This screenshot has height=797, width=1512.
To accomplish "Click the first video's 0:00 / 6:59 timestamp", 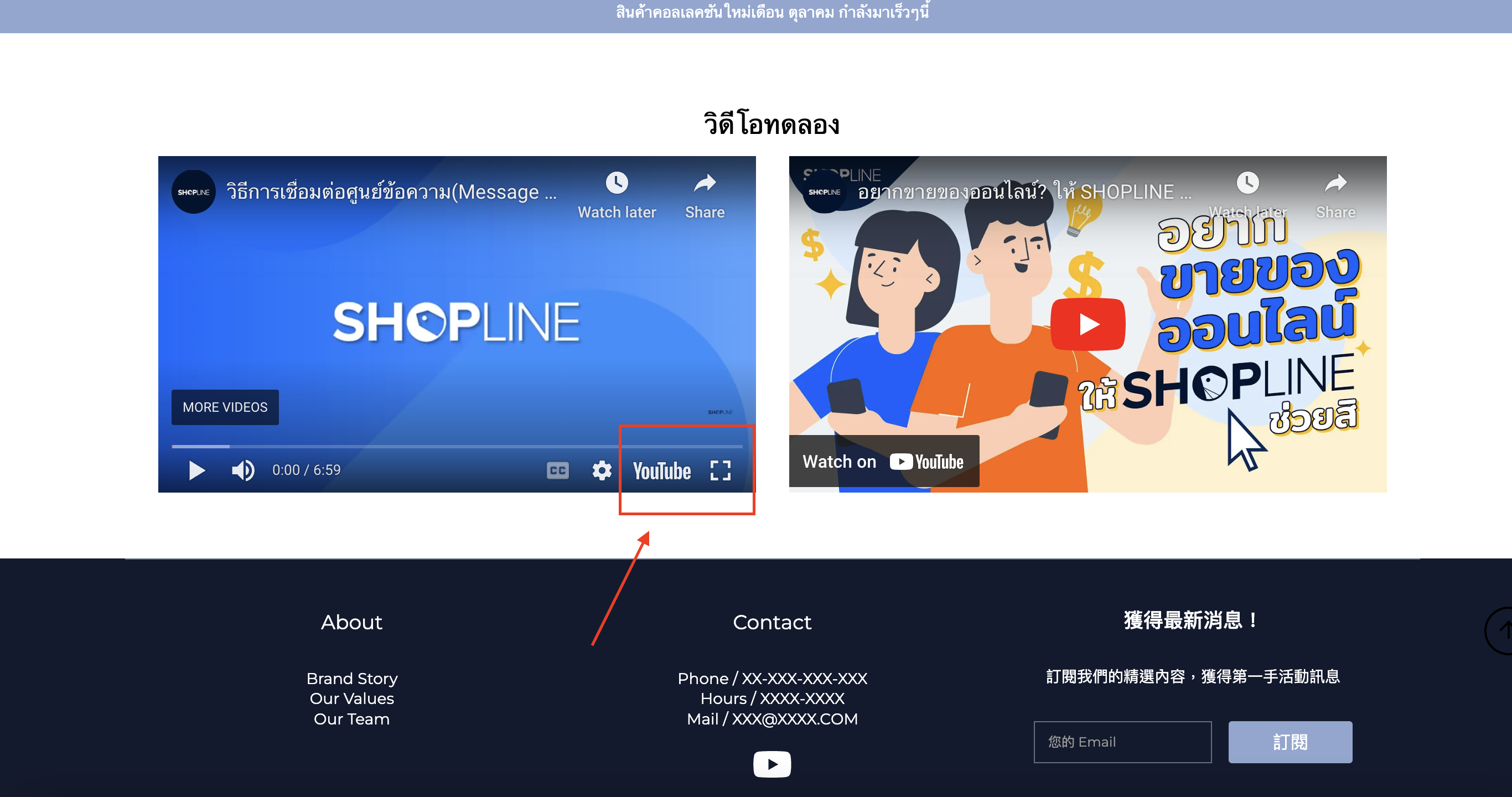I will point(307,470).
